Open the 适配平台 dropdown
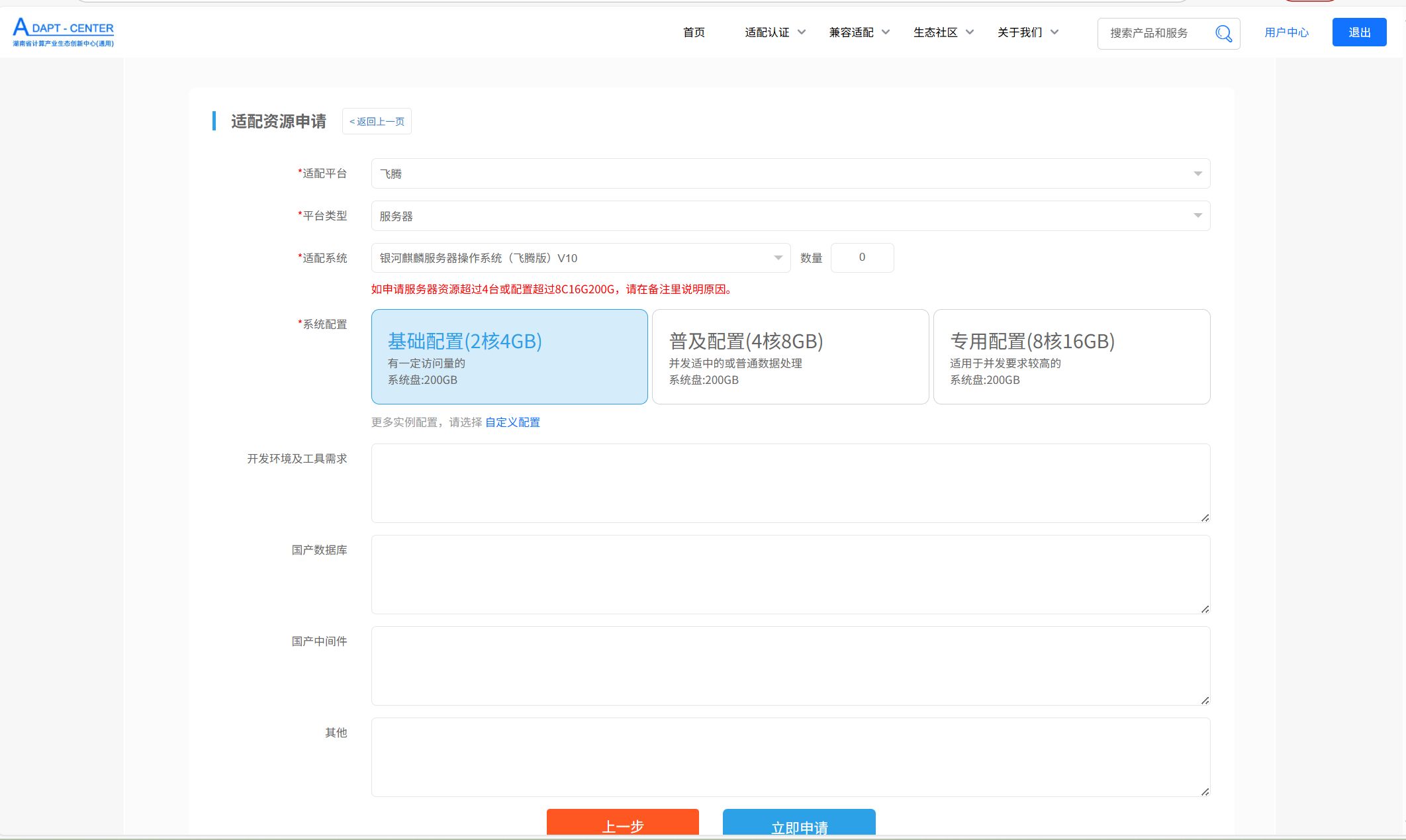Image resolution: width=1406 pixels, height=840 pixels. [x=790, y=173]
